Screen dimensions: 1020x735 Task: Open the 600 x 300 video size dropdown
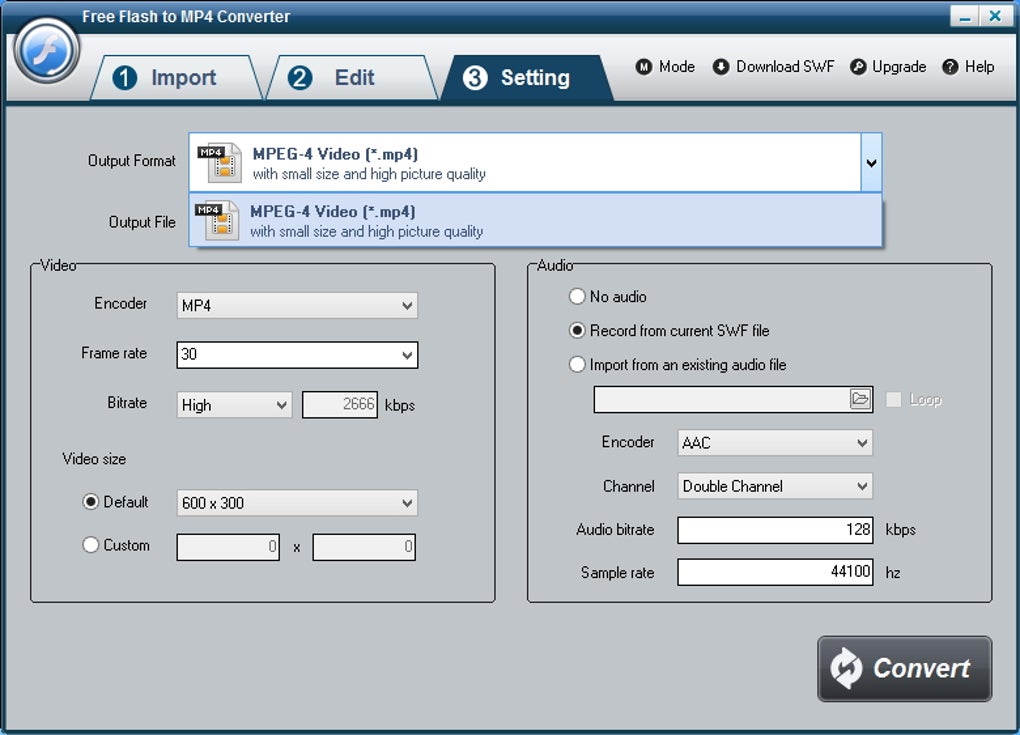pos(297,503)
